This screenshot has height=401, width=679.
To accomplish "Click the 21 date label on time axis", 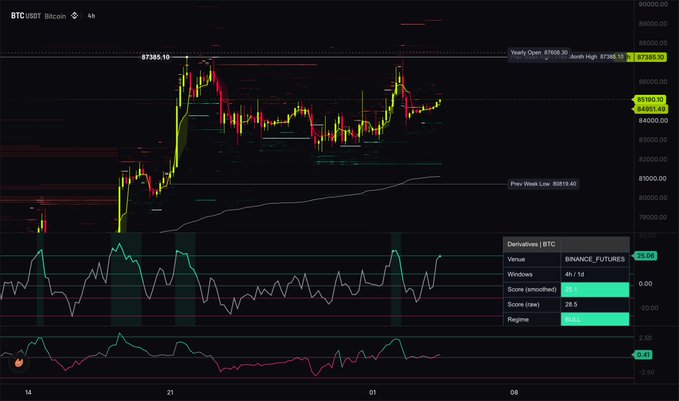I will [170, 393].
